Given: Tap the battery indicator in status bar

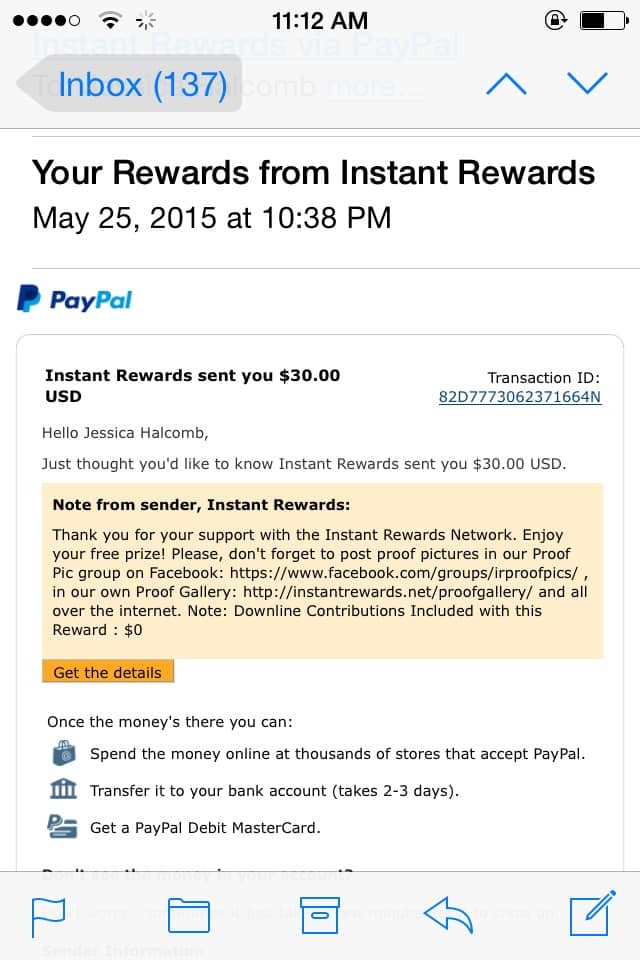Looking at the screenshot, I should click(604, 21).
